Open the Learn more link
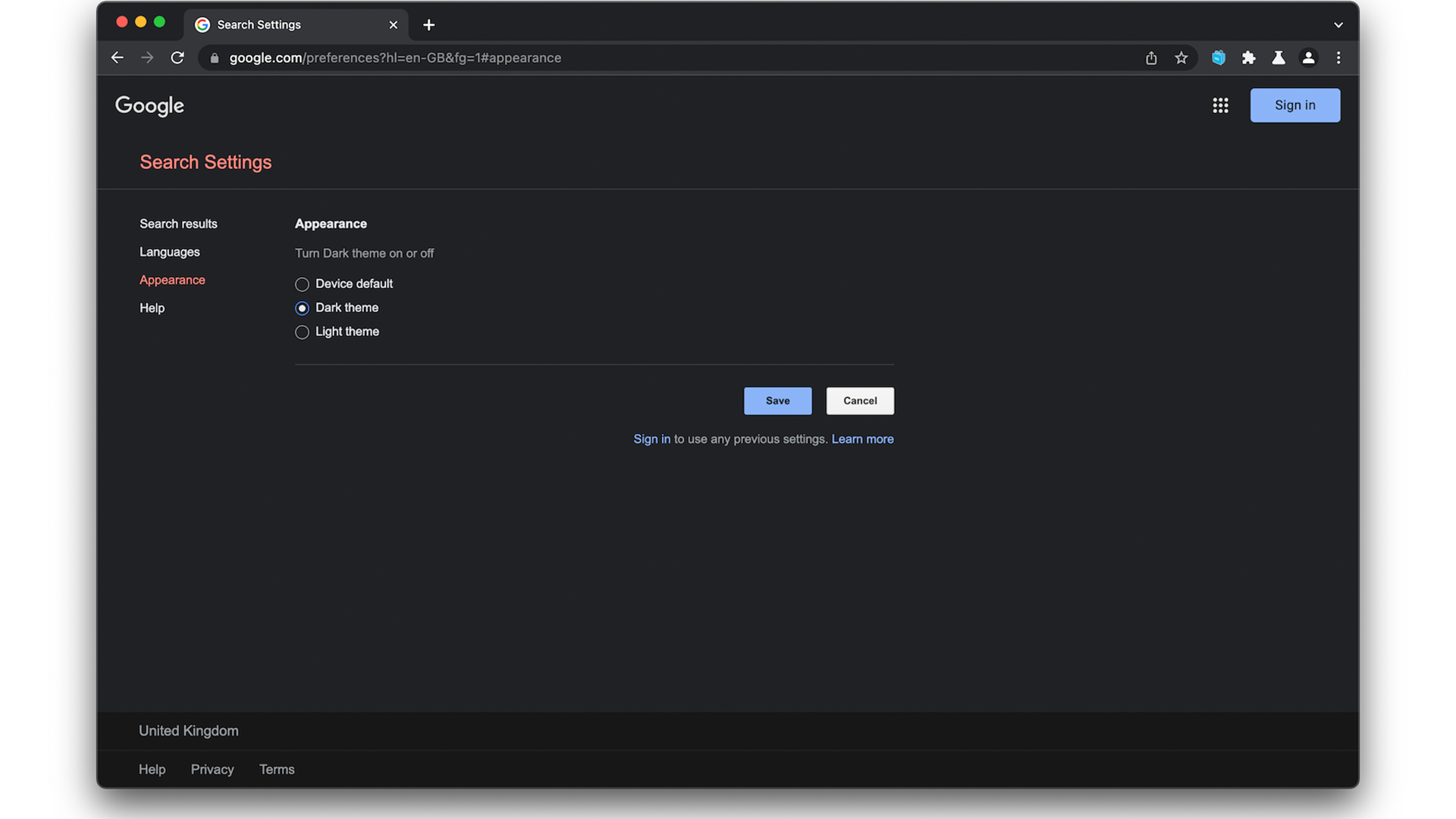1456x819 pixels. pyautogui.click(x=862, y=439)
